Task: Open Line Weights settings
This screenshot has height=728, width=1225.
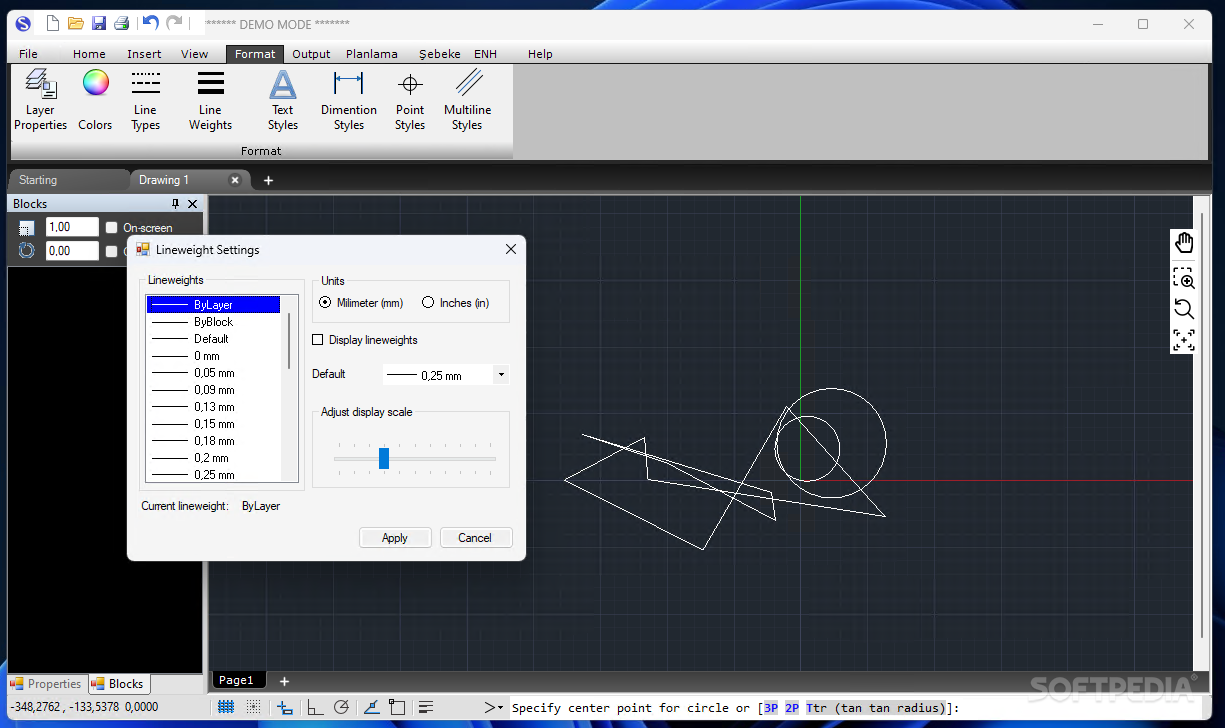Action: [210, 100]
